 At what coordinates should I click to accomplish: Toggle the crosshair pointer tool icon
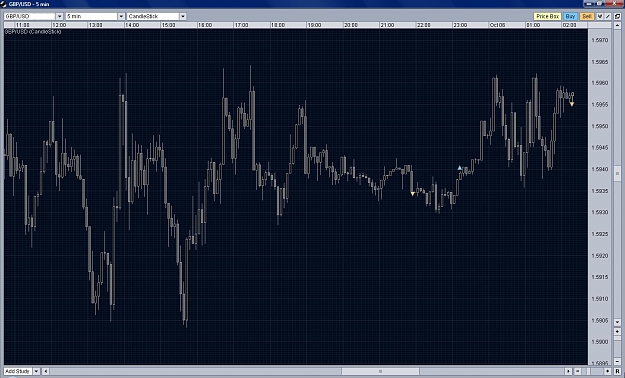click(x=600, y=16)
